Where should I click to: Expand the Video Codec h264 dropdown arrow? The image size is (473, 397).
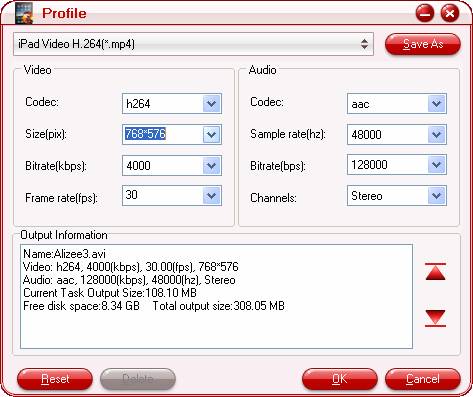[211, 104]
